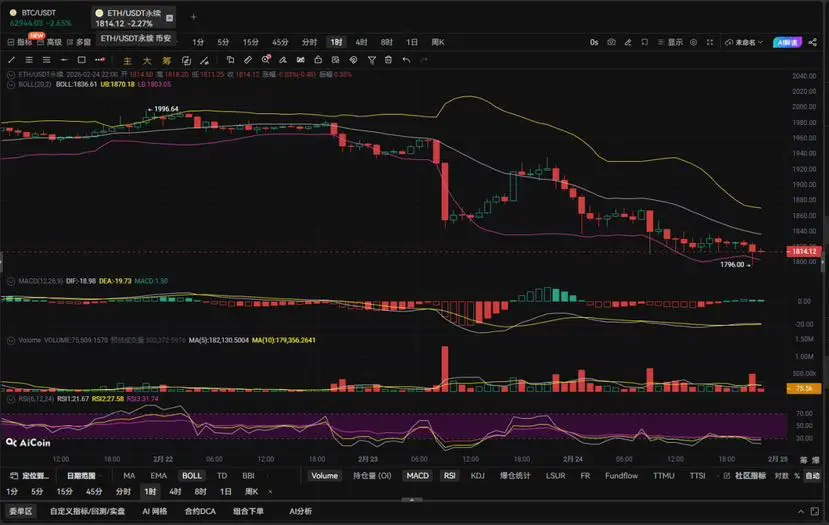
Task: Enable the Fundflow sub-indicator
Action: pyautogui.click(x=621, y=476)
